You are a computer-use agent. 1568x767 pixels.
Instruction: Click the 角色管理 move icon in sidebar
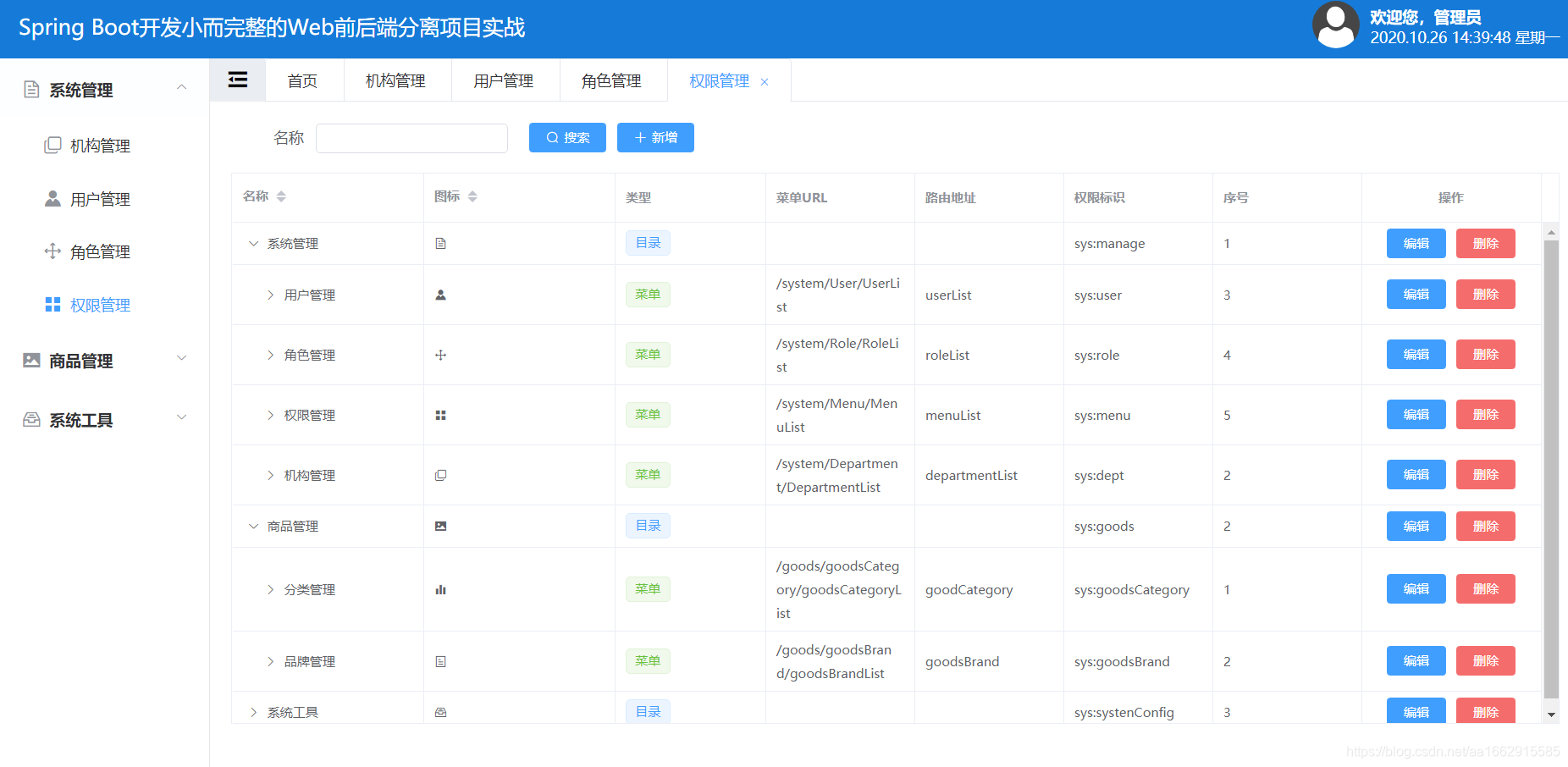coord(52,251)
